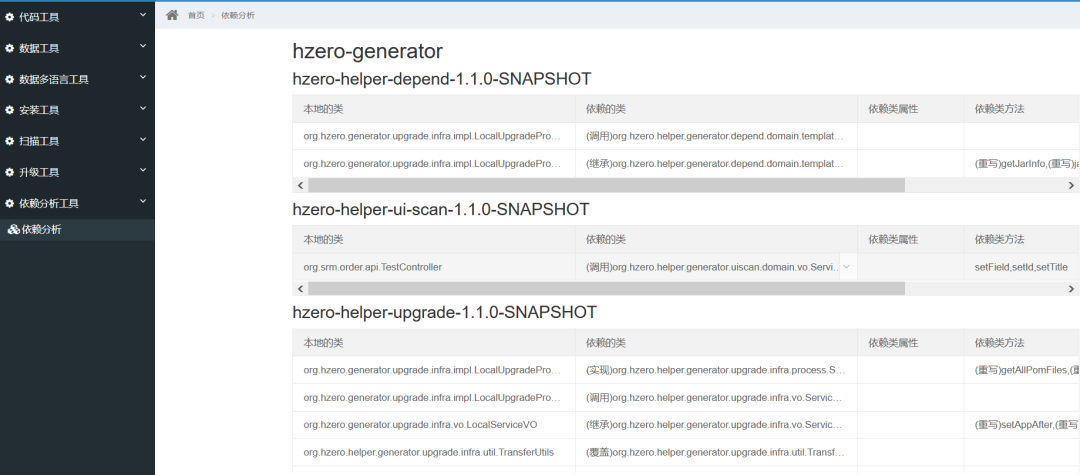Click the gear icon beside 升级工具
Image resolution: width=1080 pixels, height=475 pixels.
pyautogui.click(x=11, y=172)
